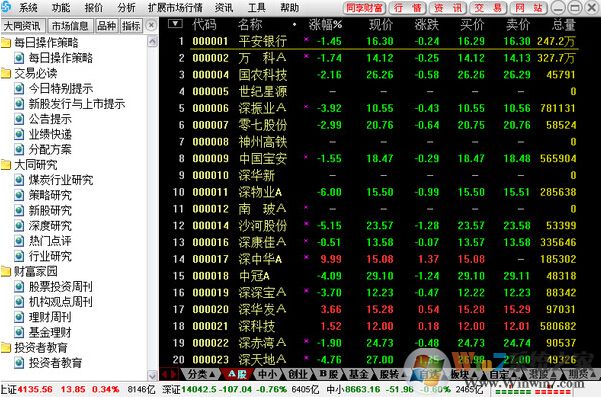Click document icon beside 机构观点周刊
The image size is (601, 397).
(x=19, y=302)
